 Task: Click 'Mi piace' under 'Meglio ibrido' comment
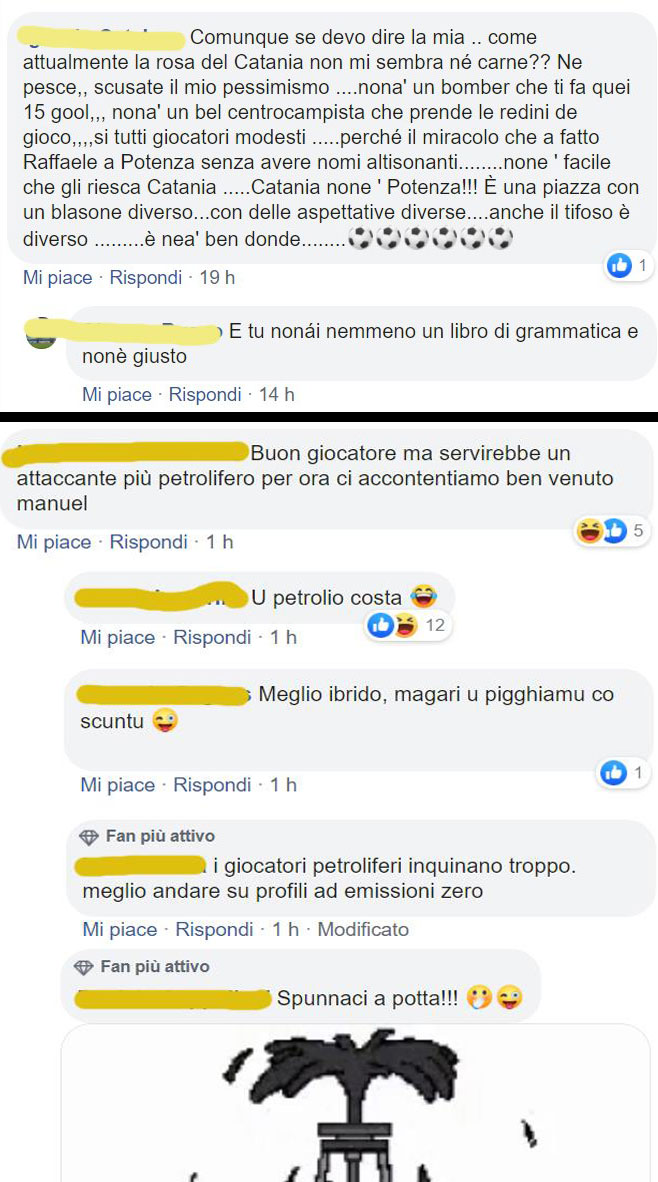[118, 785]
